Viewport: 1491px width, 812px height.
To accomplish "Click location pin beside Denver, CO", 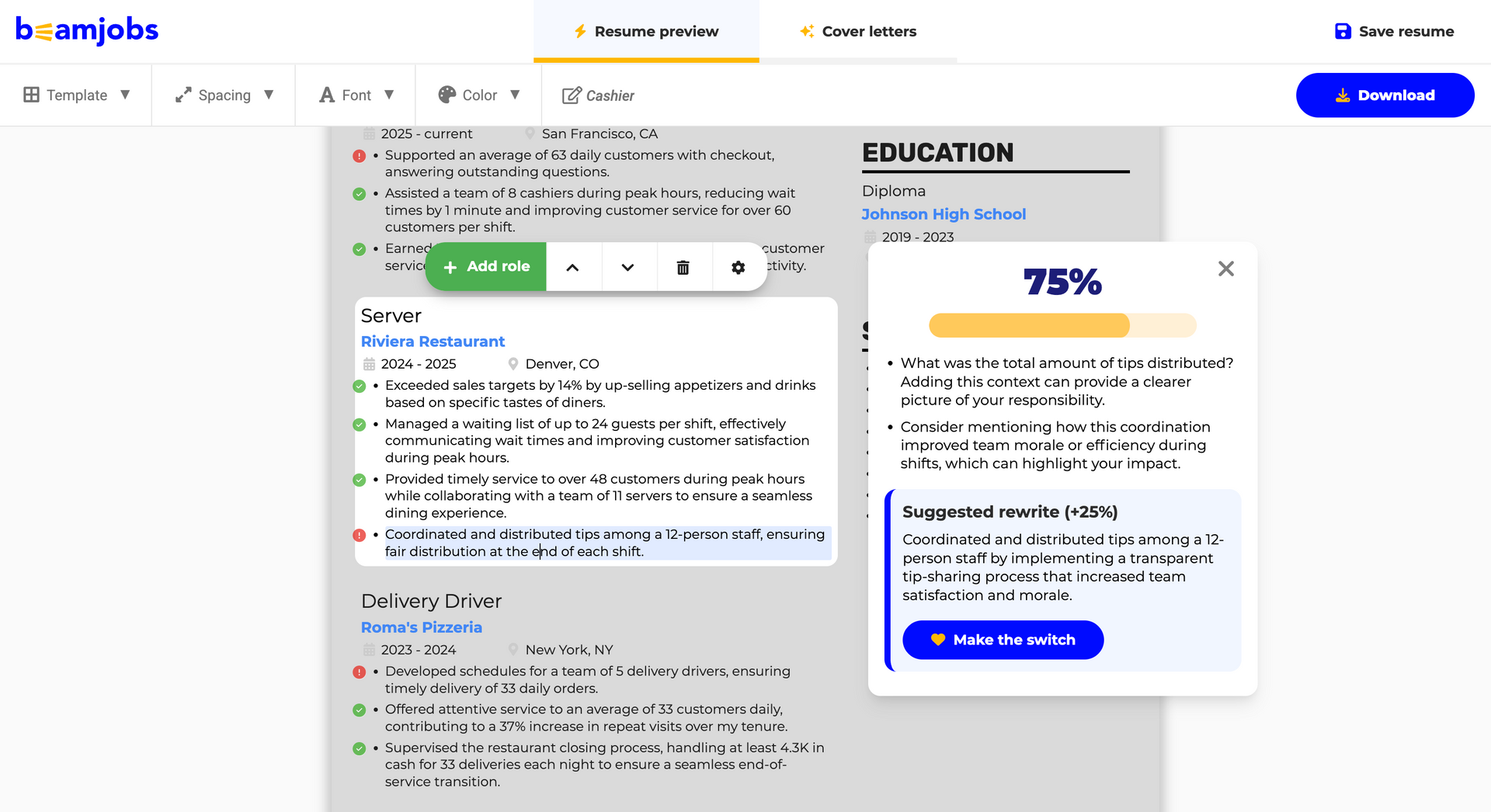I will (x=513, y=364).
